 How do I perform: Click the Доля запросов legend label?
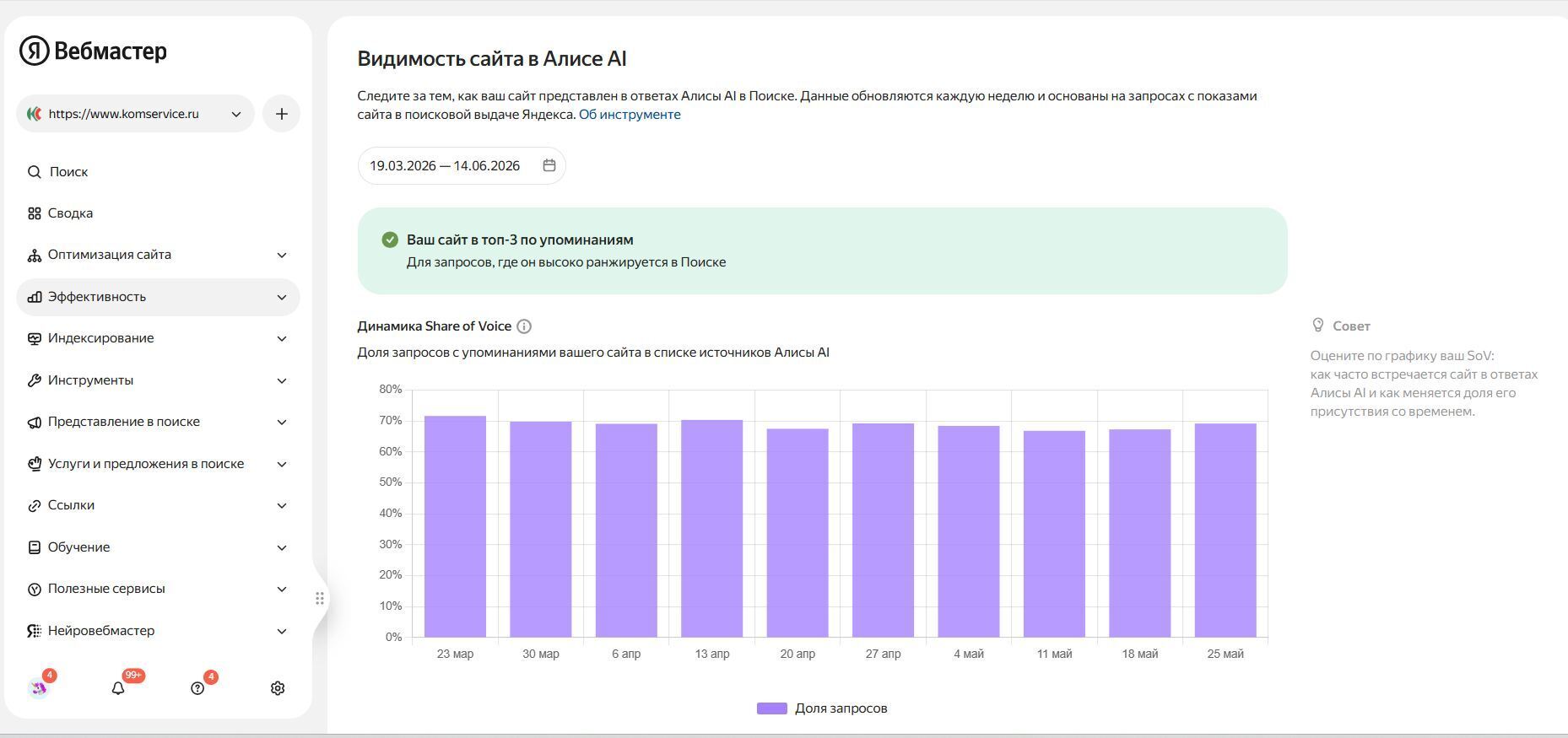coord(841,708)
